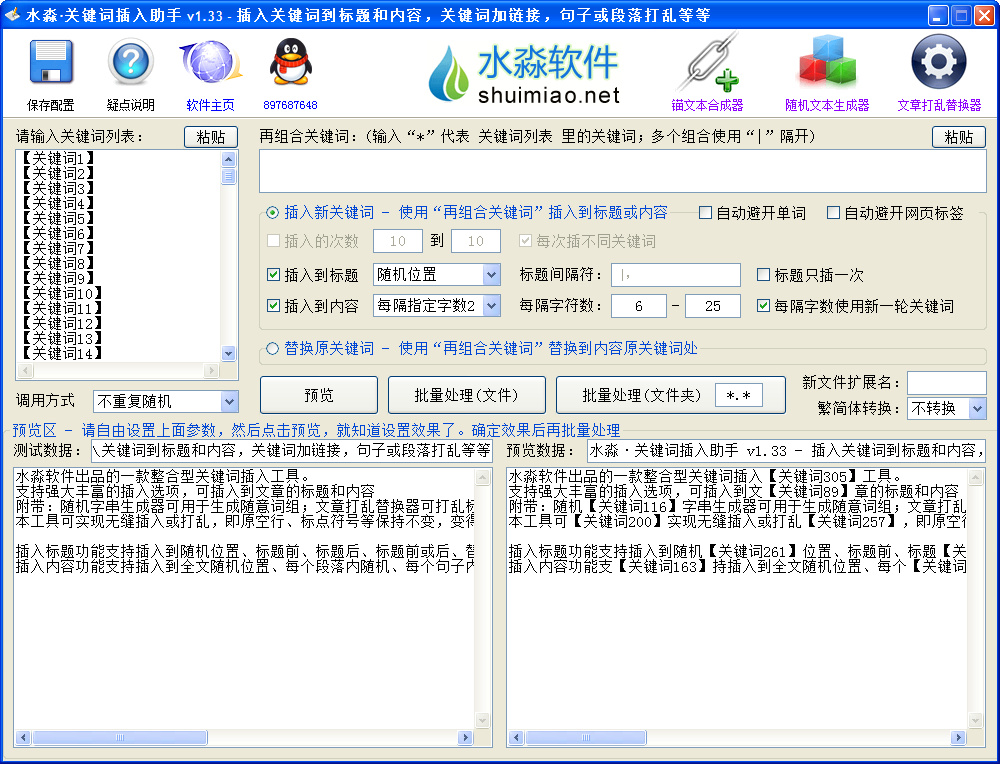Click the interval minimum field showing 6

[639, 306]
